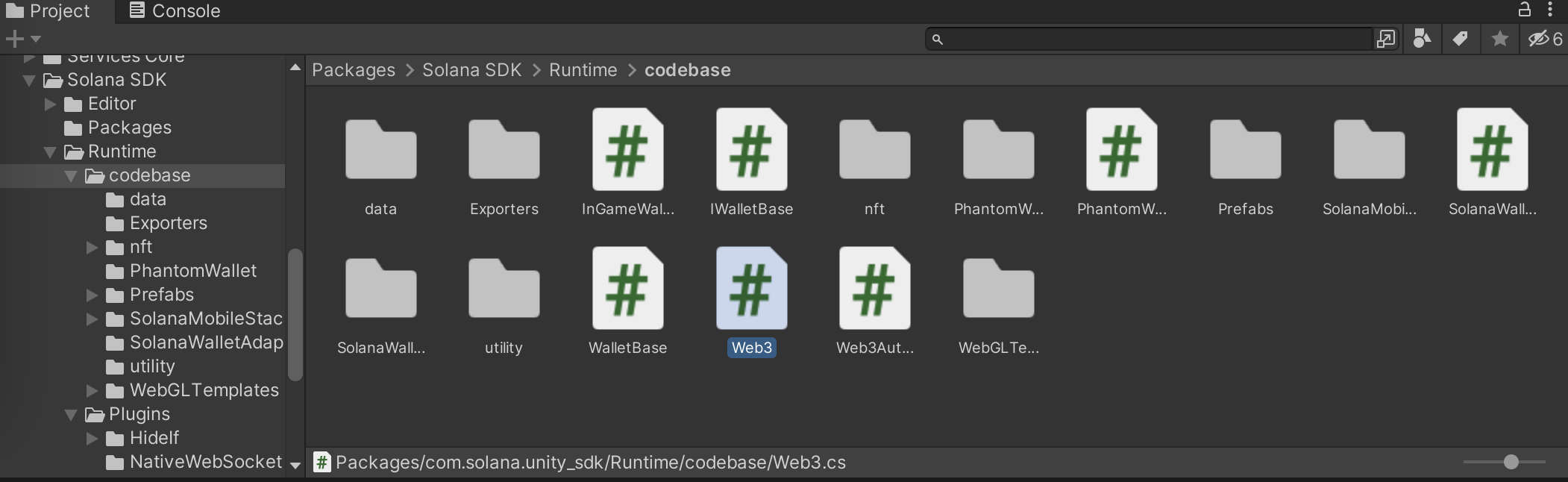The image size is (1568, 482).
Task: Open the Favorites star icon
Action: tap(1499, 39)
